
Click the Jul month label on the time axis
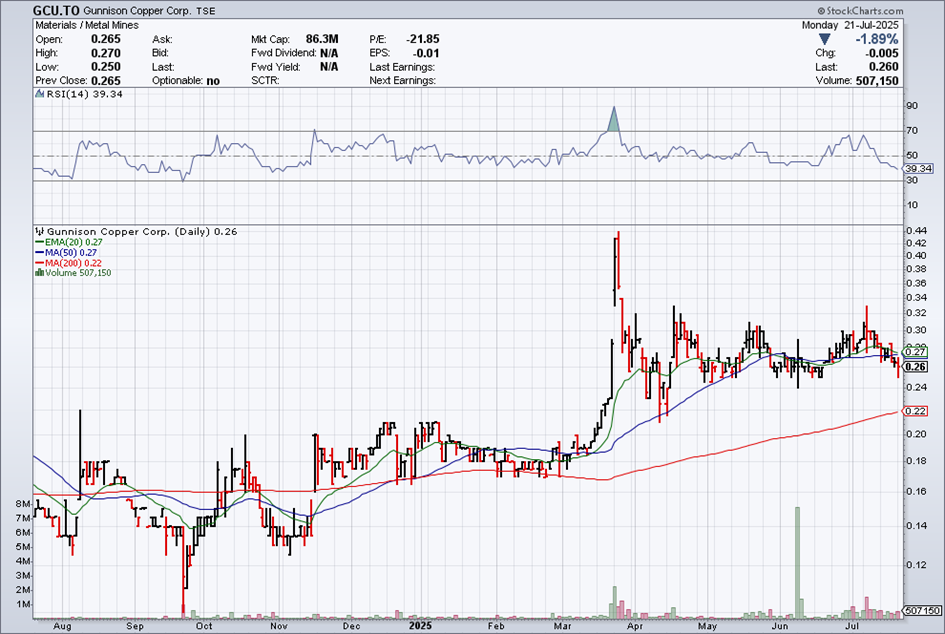tap(852, 626)
